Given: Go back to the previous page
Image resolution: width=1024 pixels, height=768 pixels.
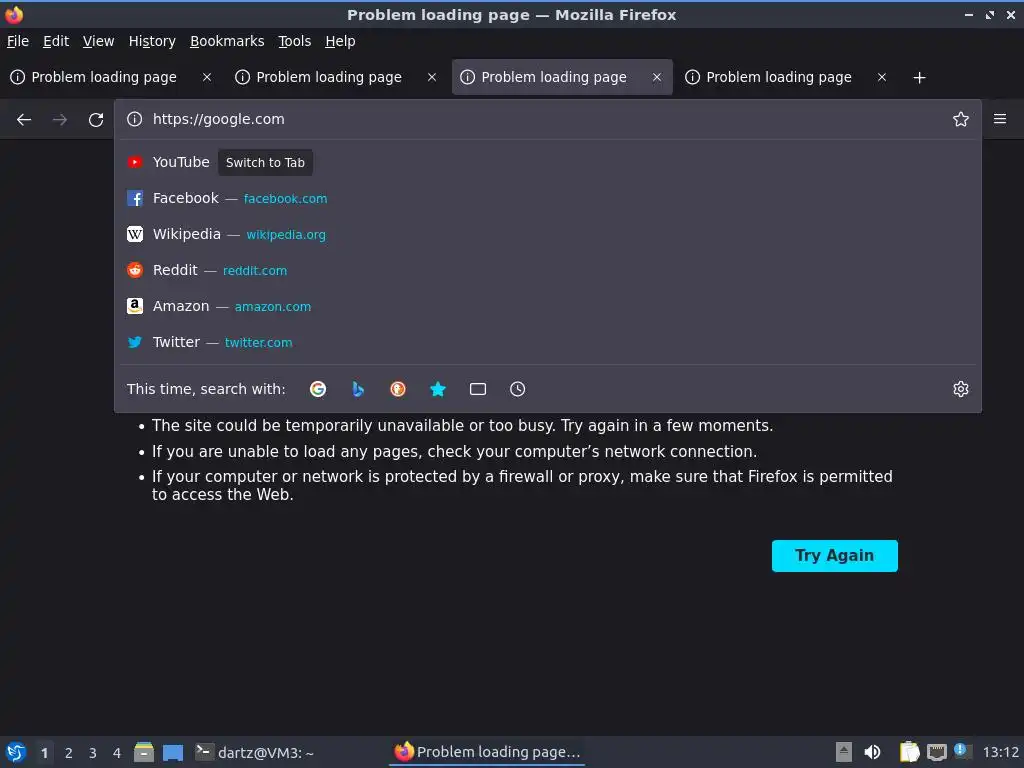Looking at the screenshot, I should 24,120.
